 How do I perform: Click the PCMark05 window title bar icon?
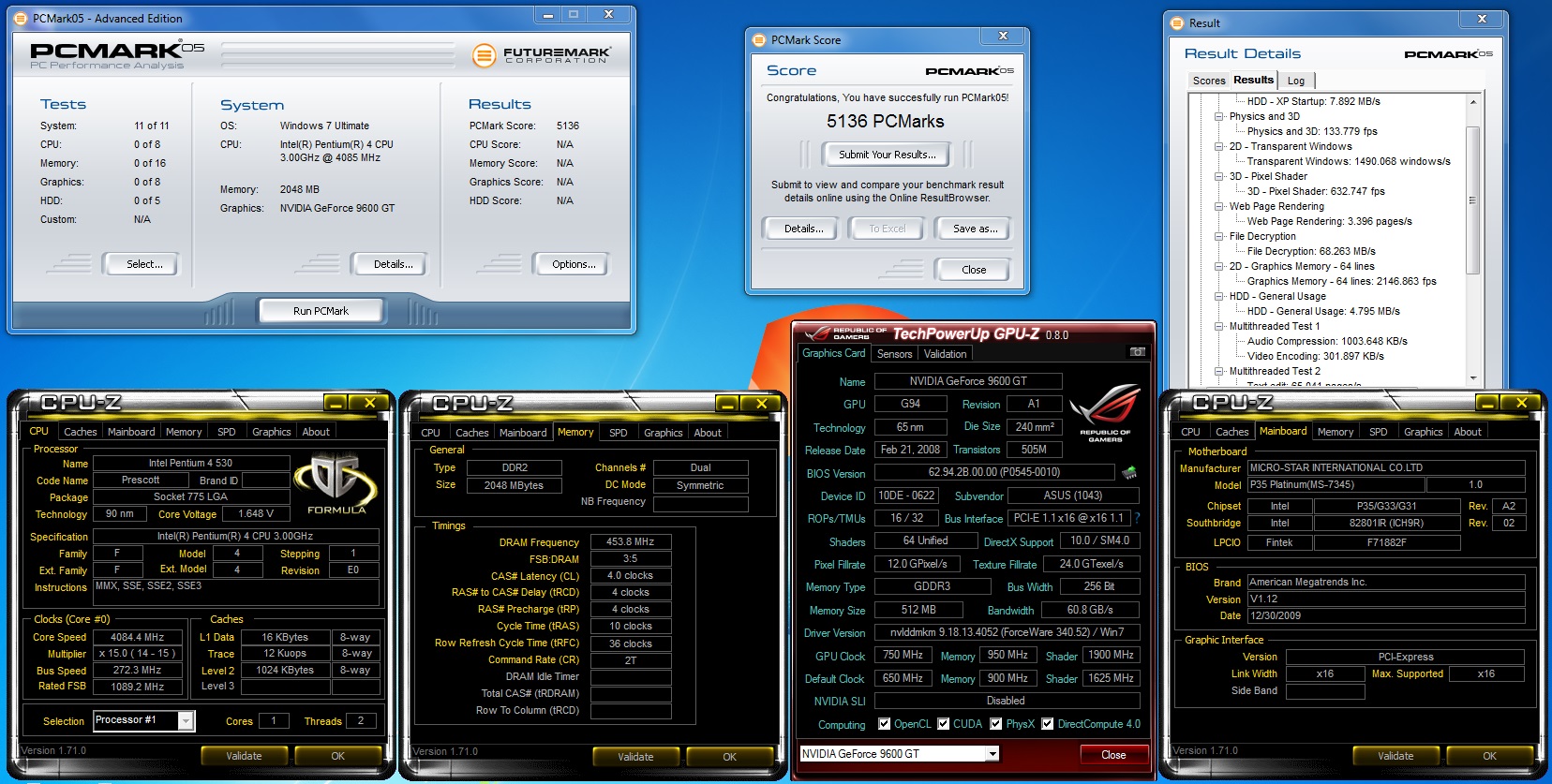21,18
